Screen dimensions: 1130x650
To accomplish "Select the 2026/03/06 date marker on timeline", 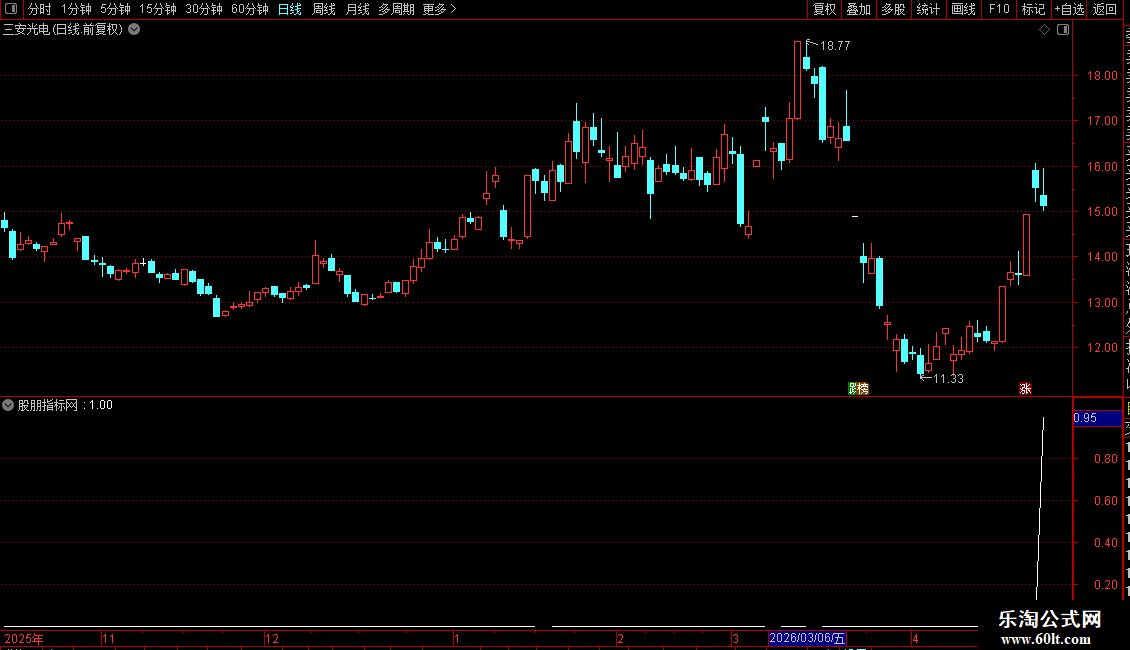I will click(807, 638).
